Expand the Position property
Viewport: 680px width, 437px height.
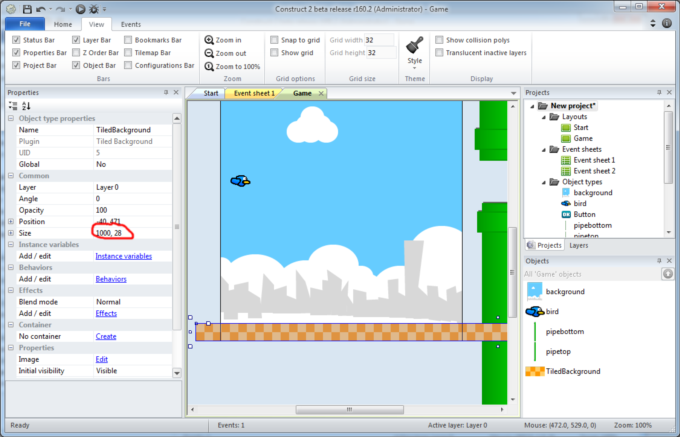pos(11,222)
